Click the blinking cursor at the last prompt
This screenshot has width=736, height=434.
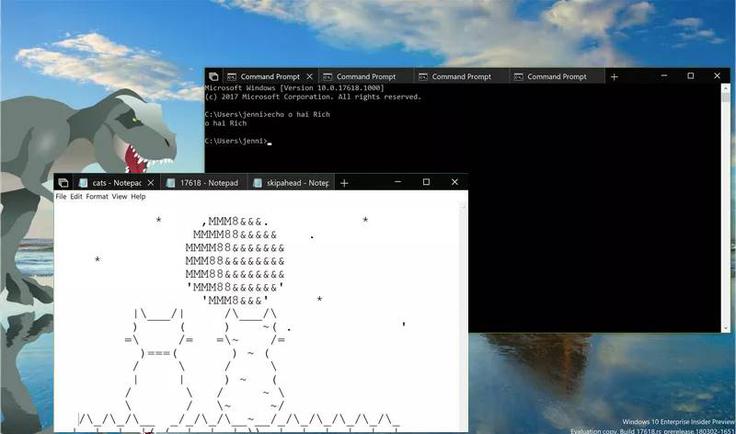click(x=269, y=143)
